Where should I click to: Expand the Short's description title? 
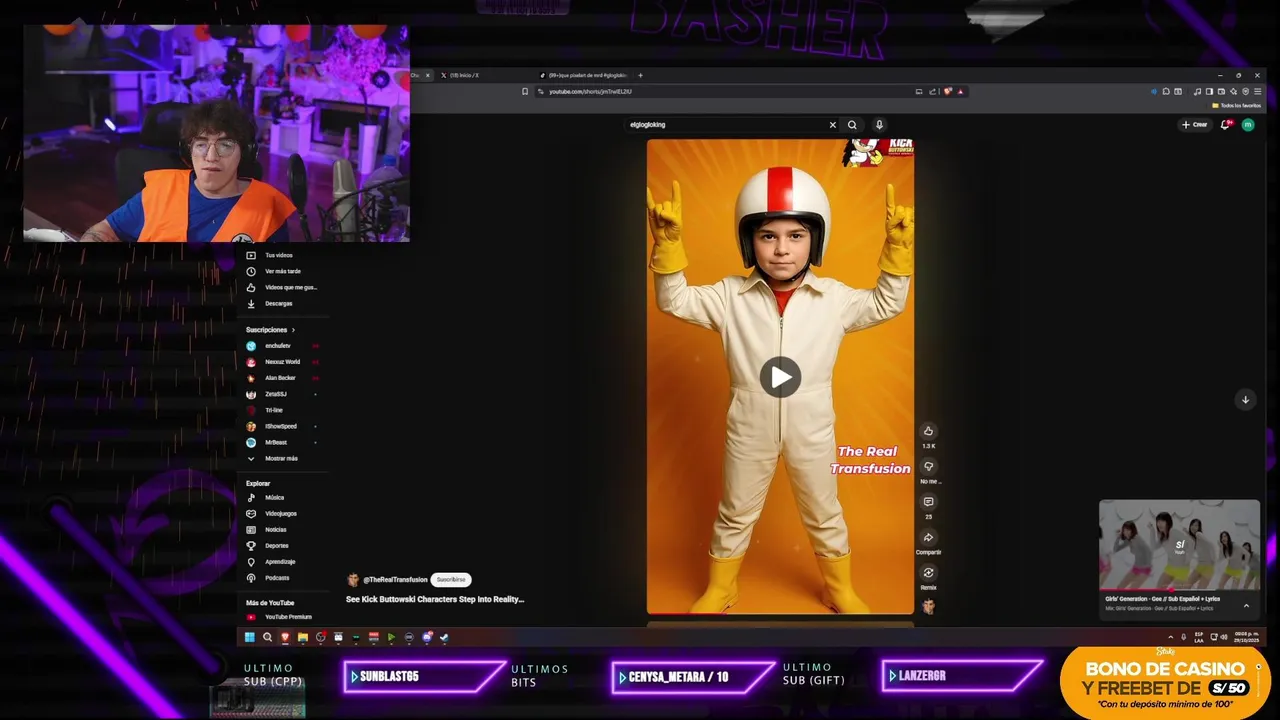tap(435, 599)
